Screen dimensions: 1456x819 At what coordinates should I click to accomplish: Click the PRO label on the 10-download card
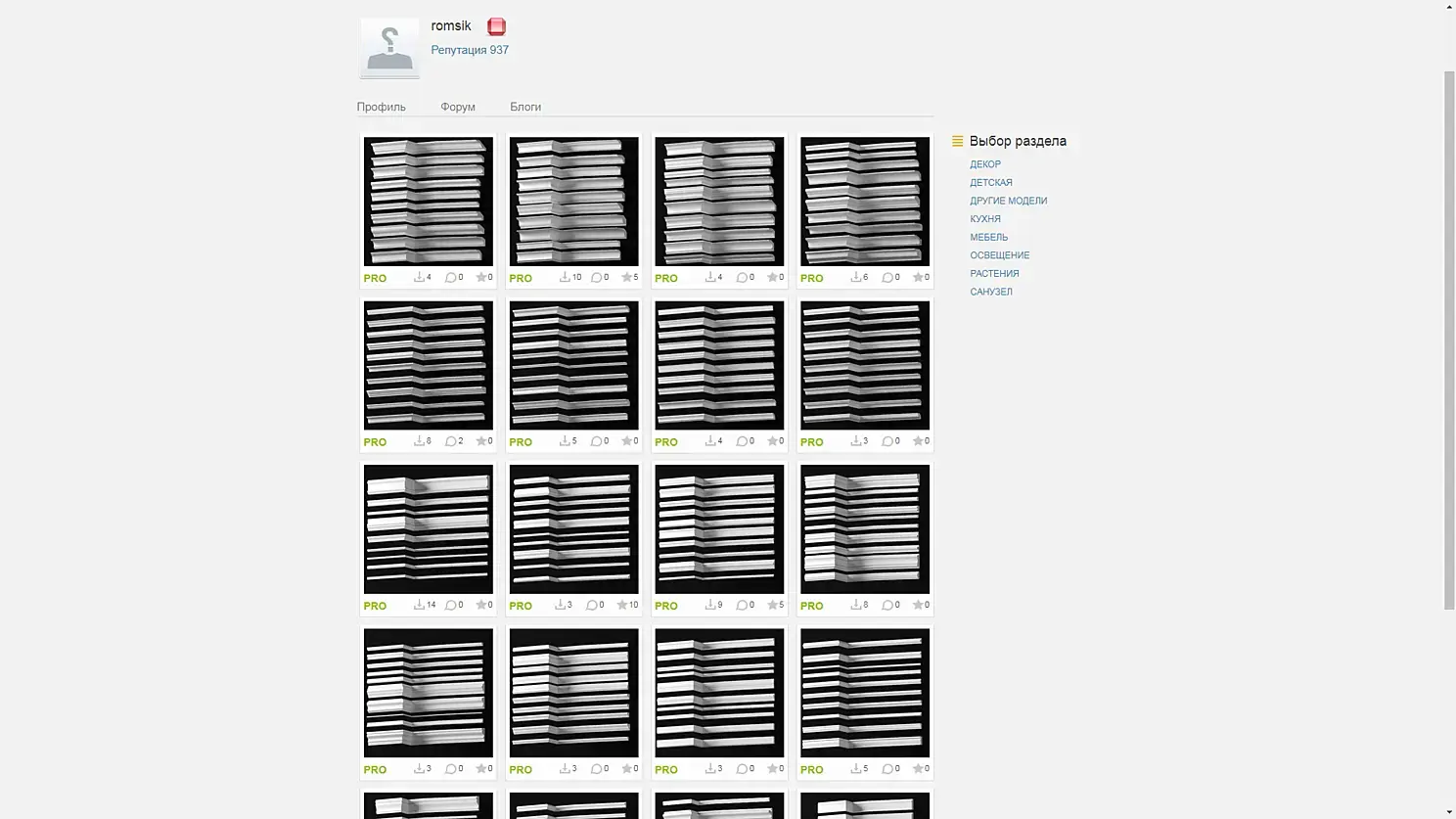tap(521, 279)
